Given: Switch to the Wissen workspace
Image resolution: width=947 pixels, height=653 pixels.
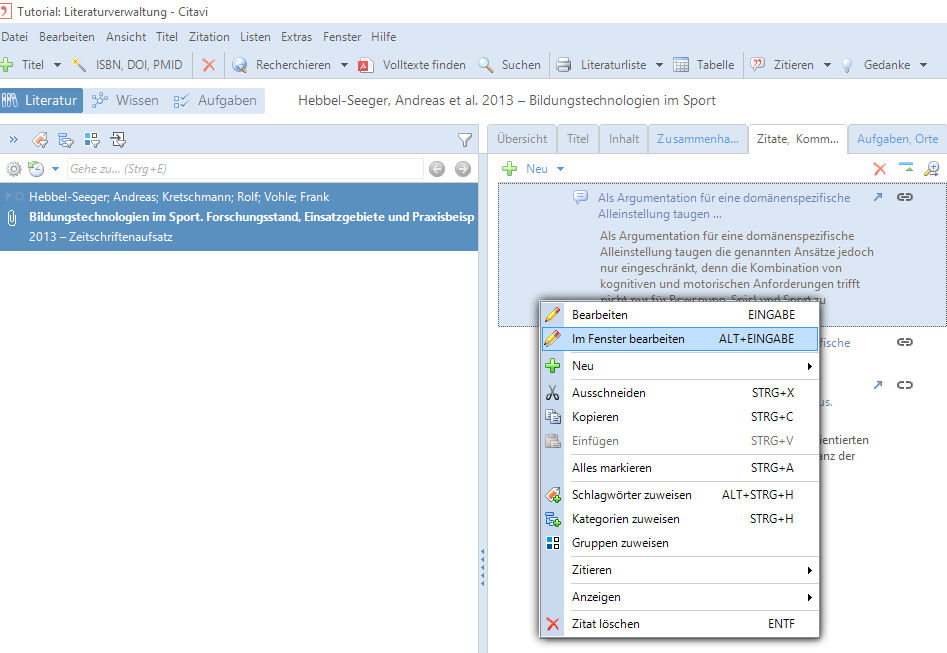Looking at the screenshot, I should pyautogui.click(x=126, y=100).
